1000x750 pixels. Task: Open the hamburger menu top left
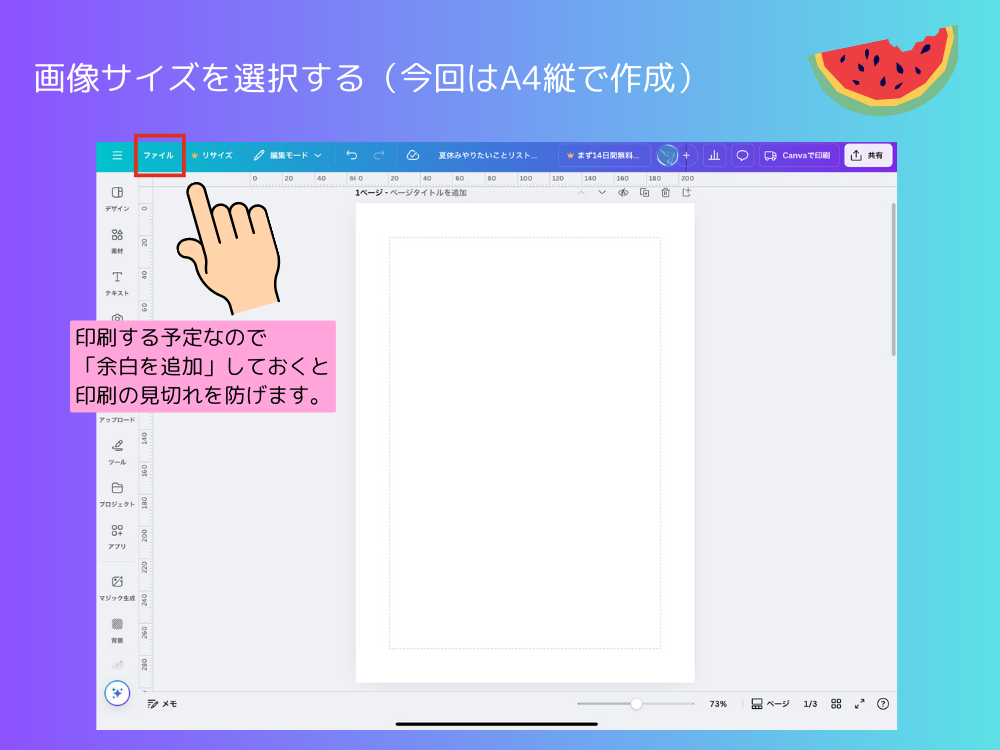pyautogui.click(x=119, y=155)
